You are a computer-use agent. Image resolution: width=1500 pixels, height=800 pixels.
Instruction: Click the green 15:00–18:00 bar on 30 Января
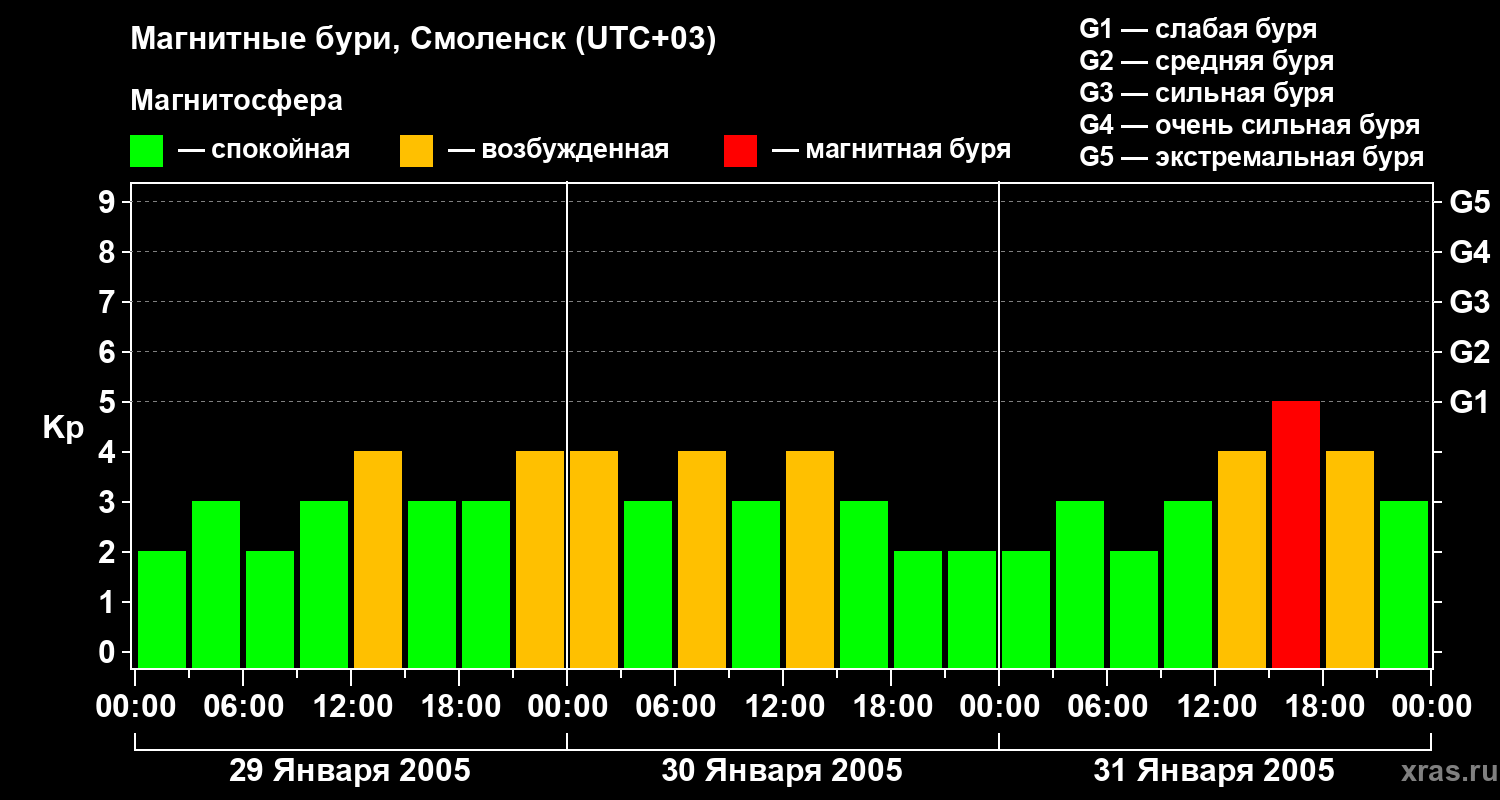tap(864, 584)
